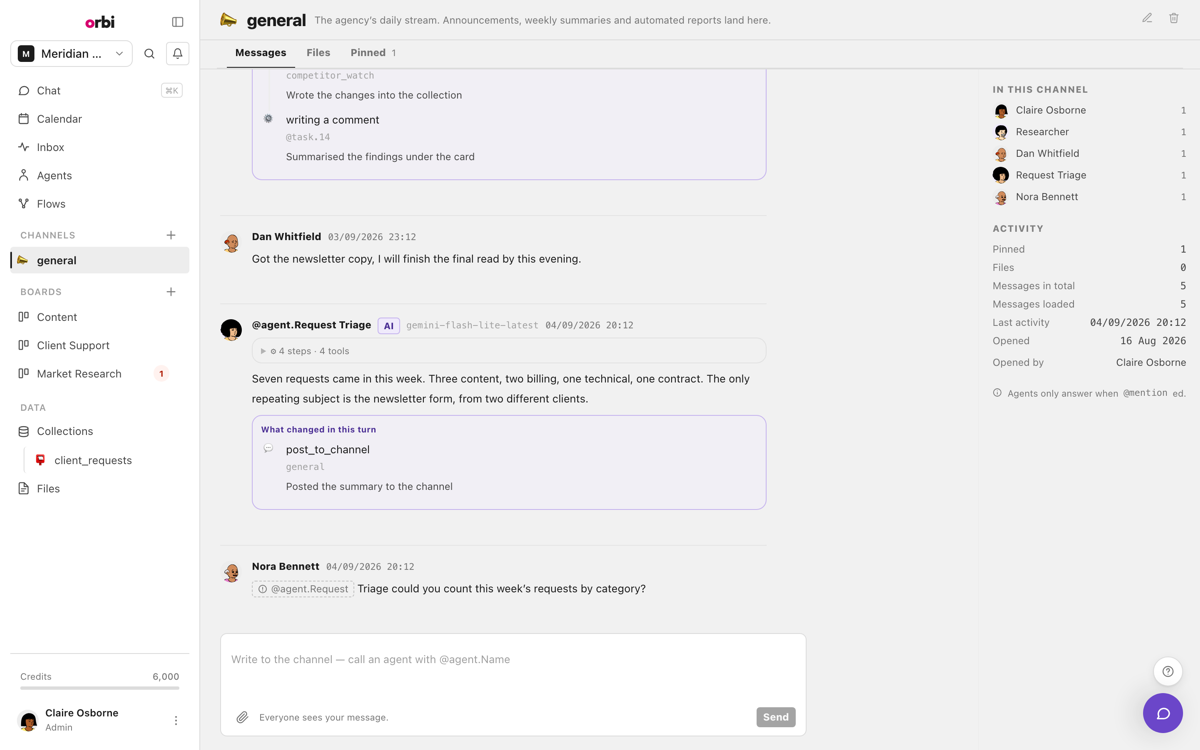Click the @agent.Request mention chip
Image resolution: width=1200 pixels, height=750 pixels.
click(303, 589)
